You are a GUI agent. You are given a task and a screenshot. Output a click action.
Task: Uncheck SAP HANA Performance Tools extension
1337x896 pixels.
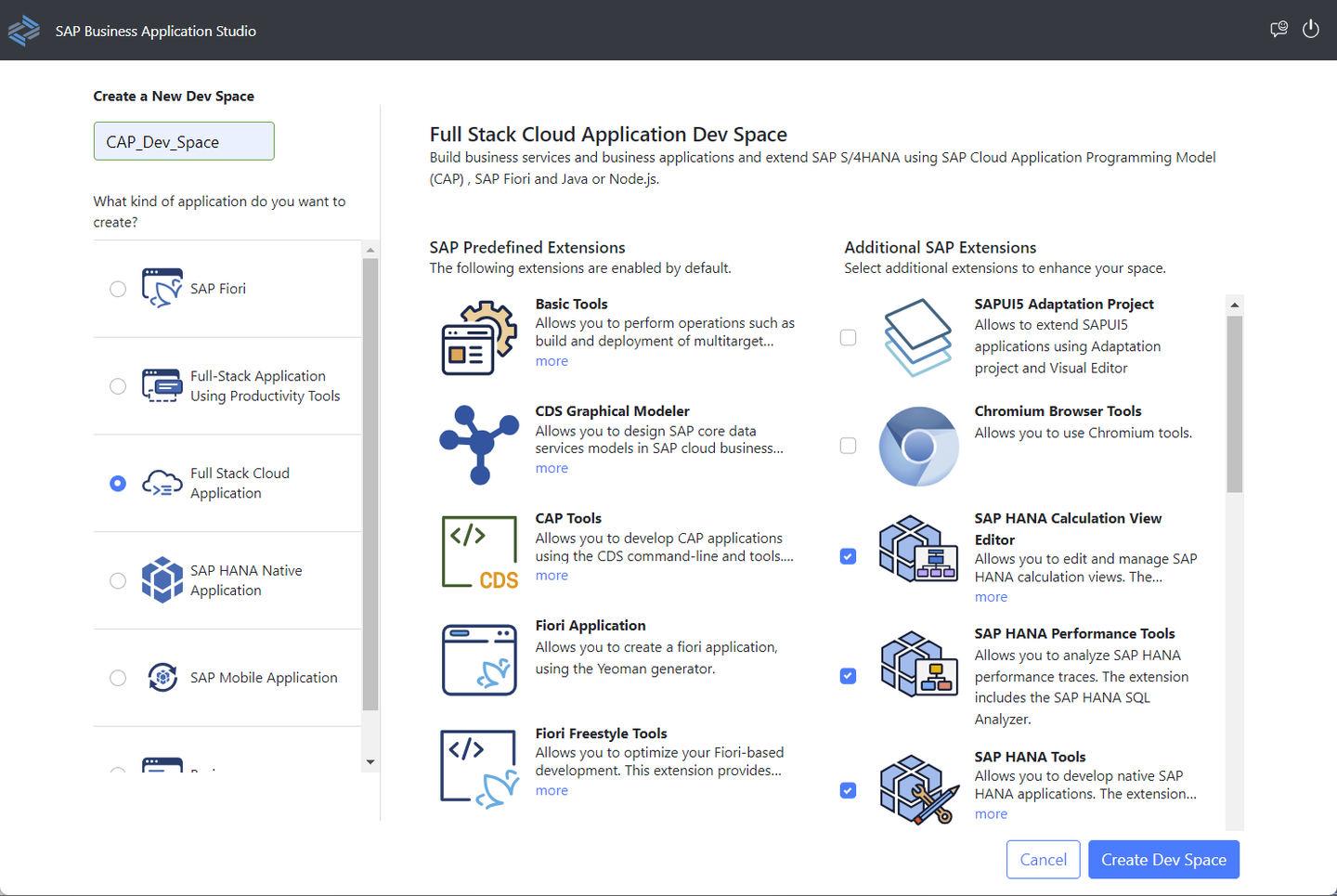[x=848, y=676]
